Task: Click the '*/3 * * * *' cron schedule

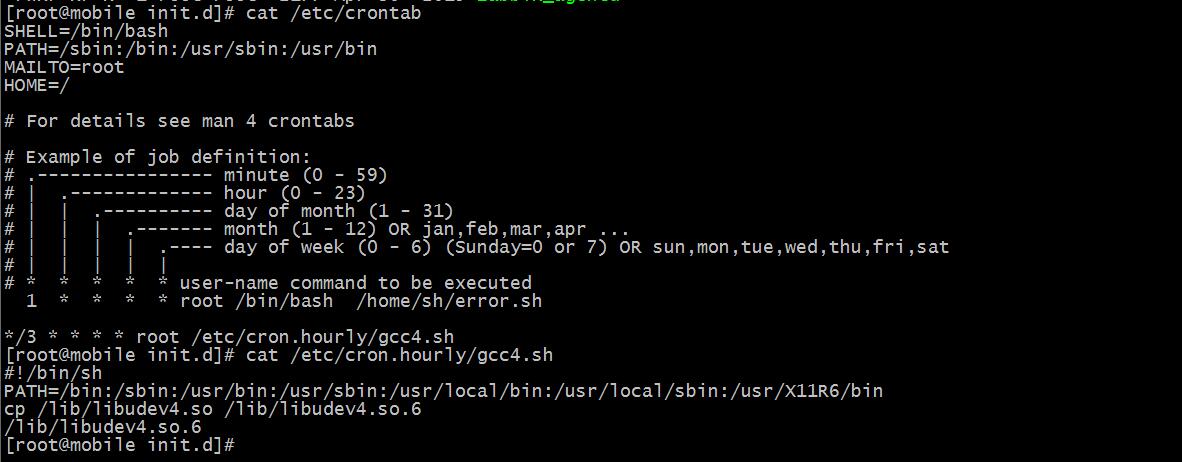Action: pyautogui.click(x=64, y=337)
